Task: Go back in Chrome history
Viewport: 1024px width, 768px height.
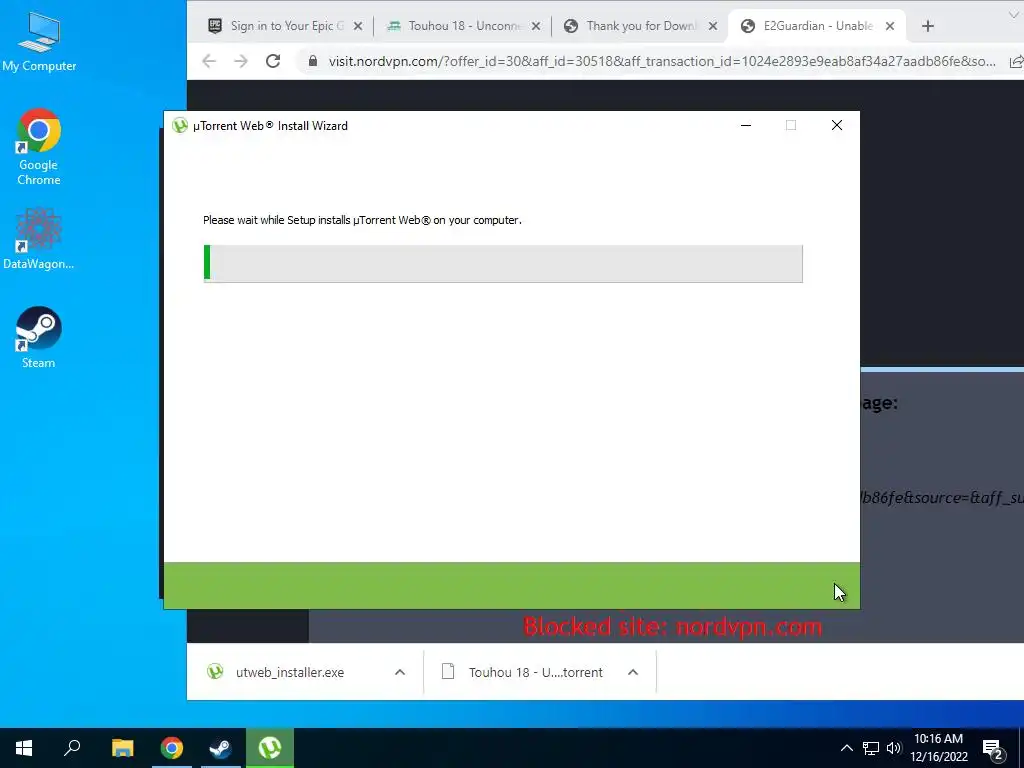Action: click(x=209, y=61)
